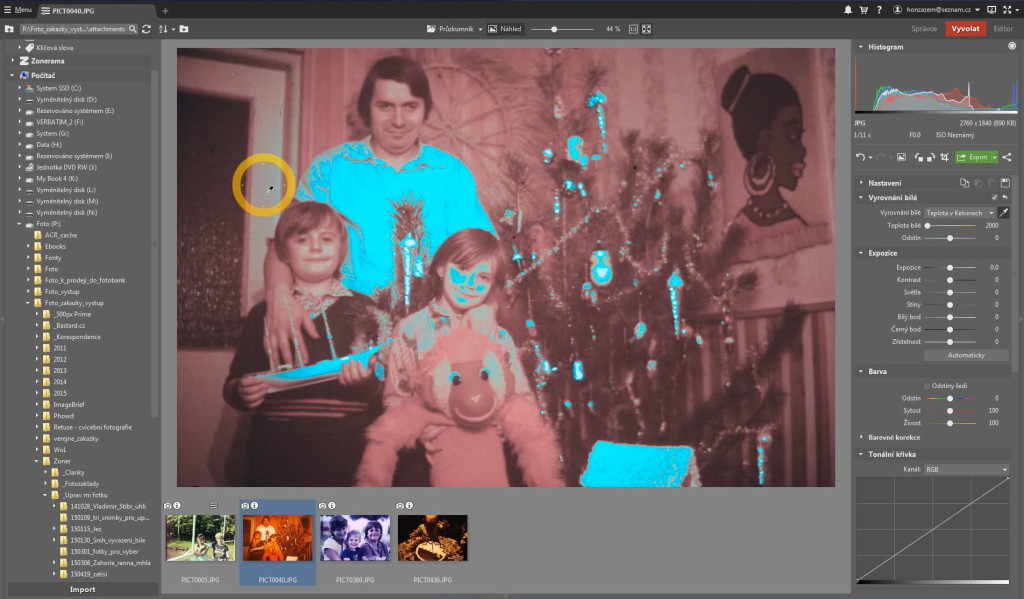
Task: Create a new folder icon
Action: click(184, 29)
